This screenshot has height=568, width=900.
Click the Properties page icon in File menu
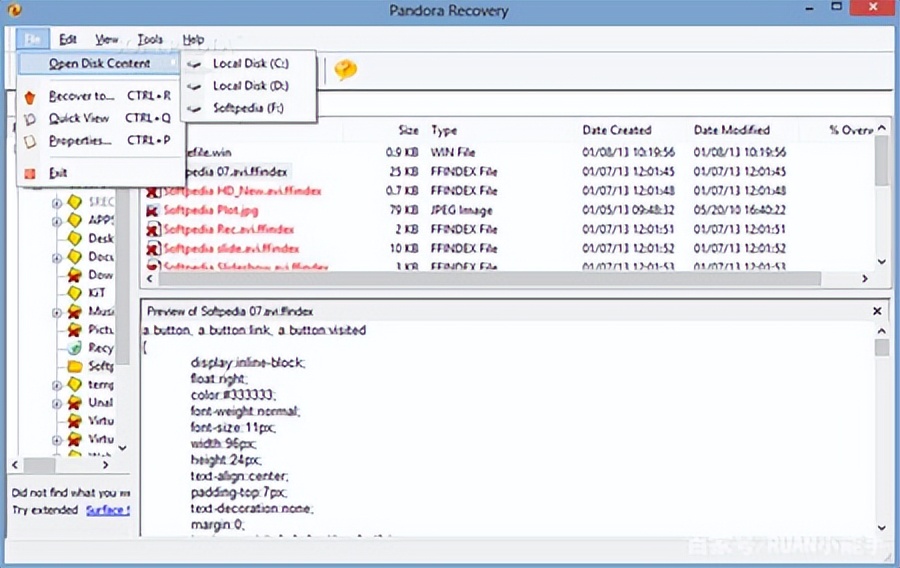point(30,141)
